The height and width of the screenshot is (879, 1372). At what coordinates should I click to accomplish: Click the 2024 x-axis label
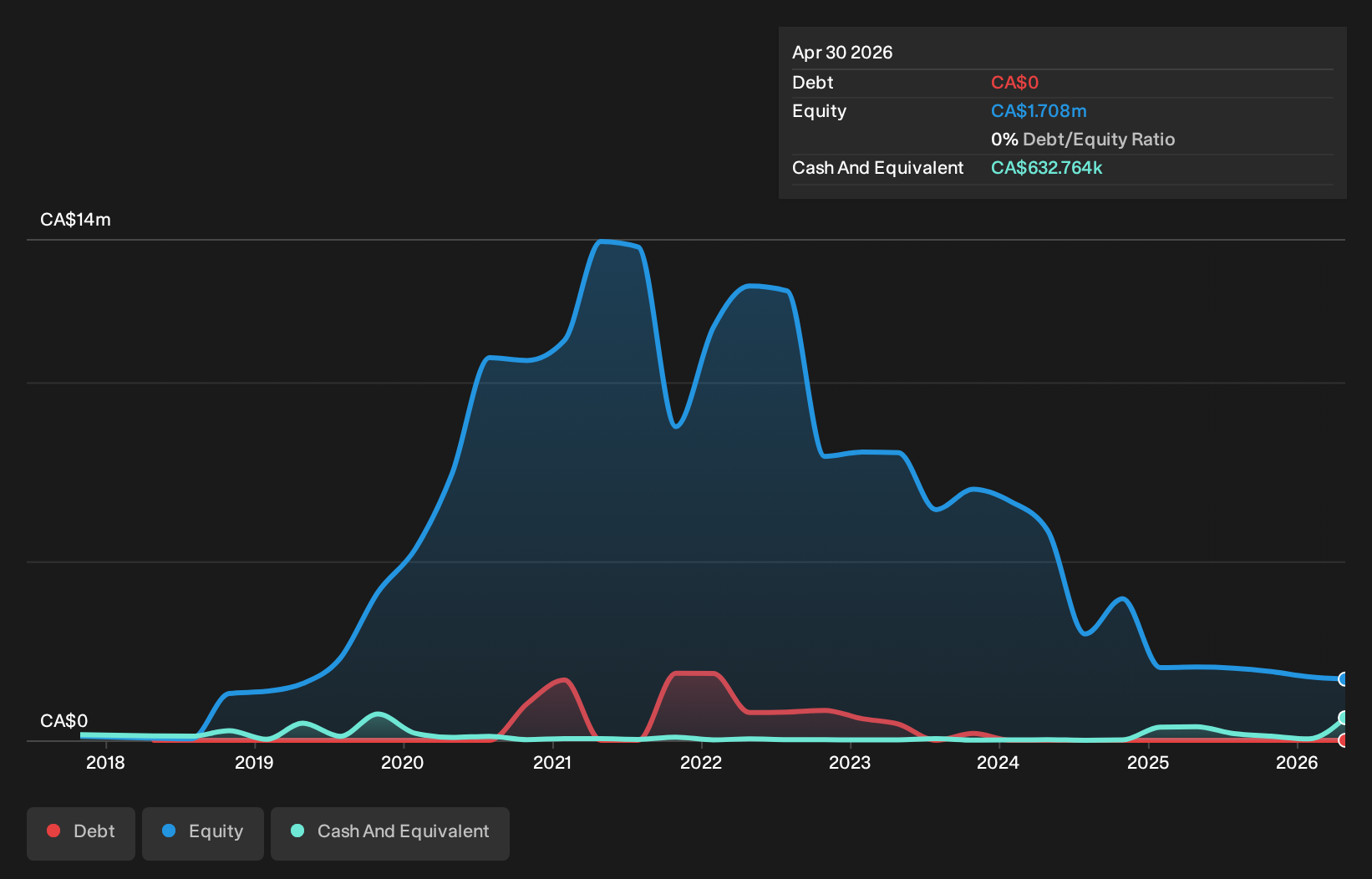pos(999,763)
